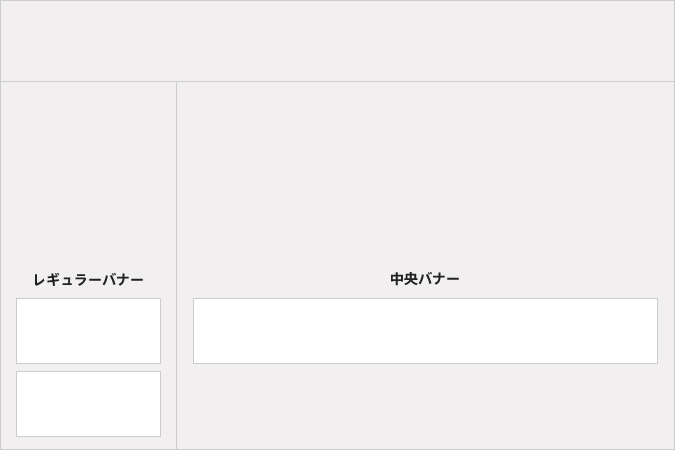Image resolution: width=675 pixels, height=450 pixels.
Task: Click the bottom border of the lower regular banner
Action: click(88, 437)
